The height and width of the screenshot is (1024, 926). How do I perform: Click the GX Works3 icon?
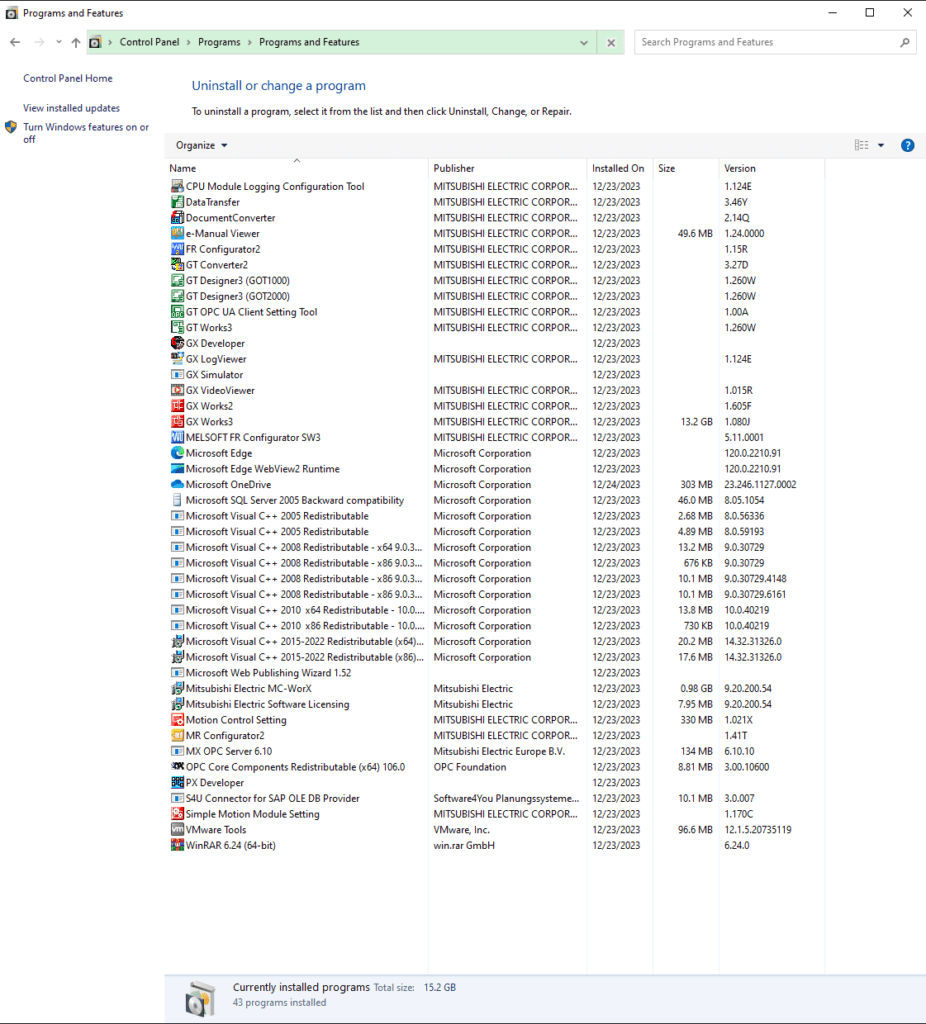tap(177, 421)
